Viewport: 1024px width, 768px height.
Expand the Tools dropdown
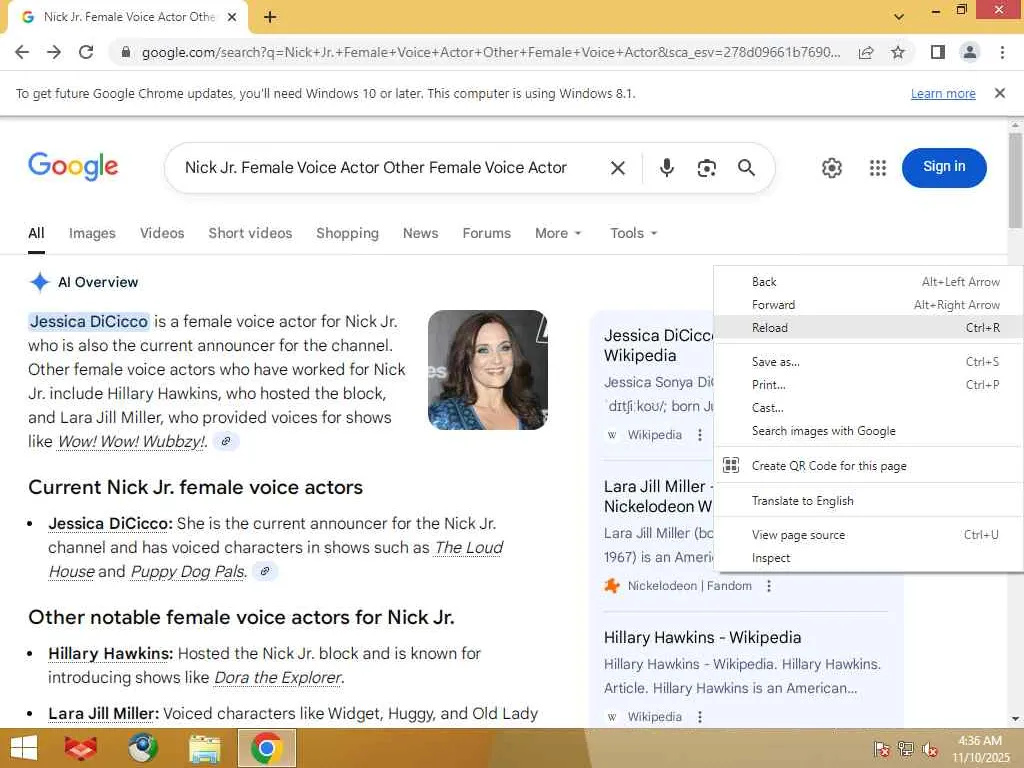[x=633, y=233]
